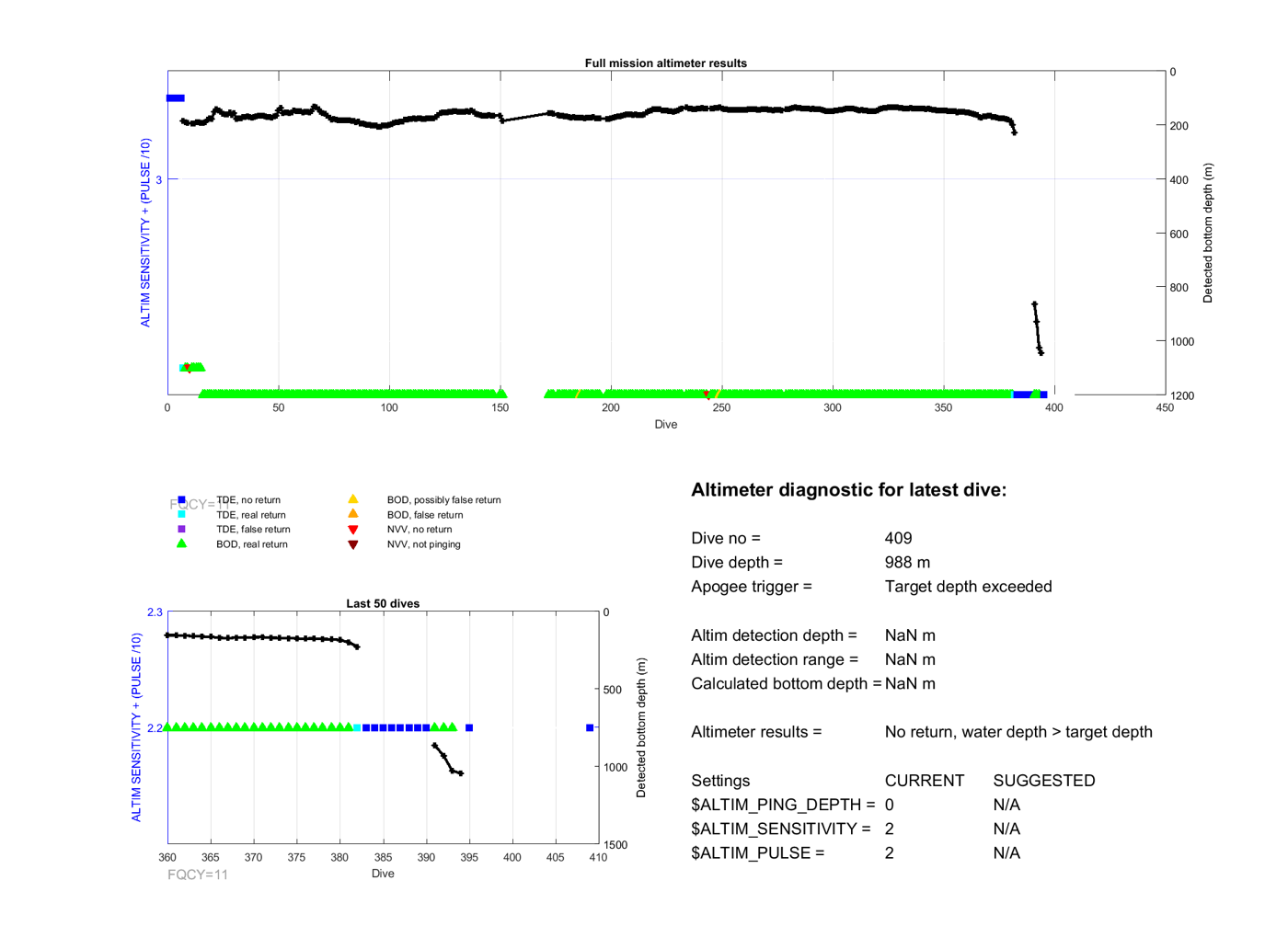
Task: Click the 'Dive depth =' label
Action: tap(737, 563)
